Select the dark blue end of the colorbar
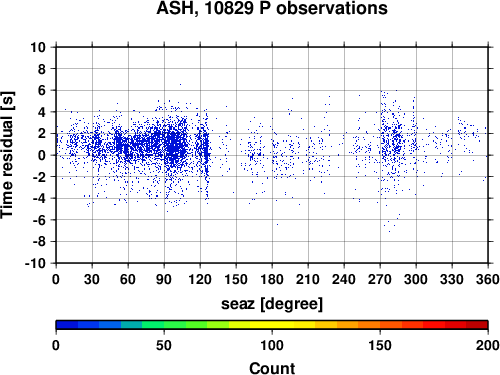 tap(67, 325)
